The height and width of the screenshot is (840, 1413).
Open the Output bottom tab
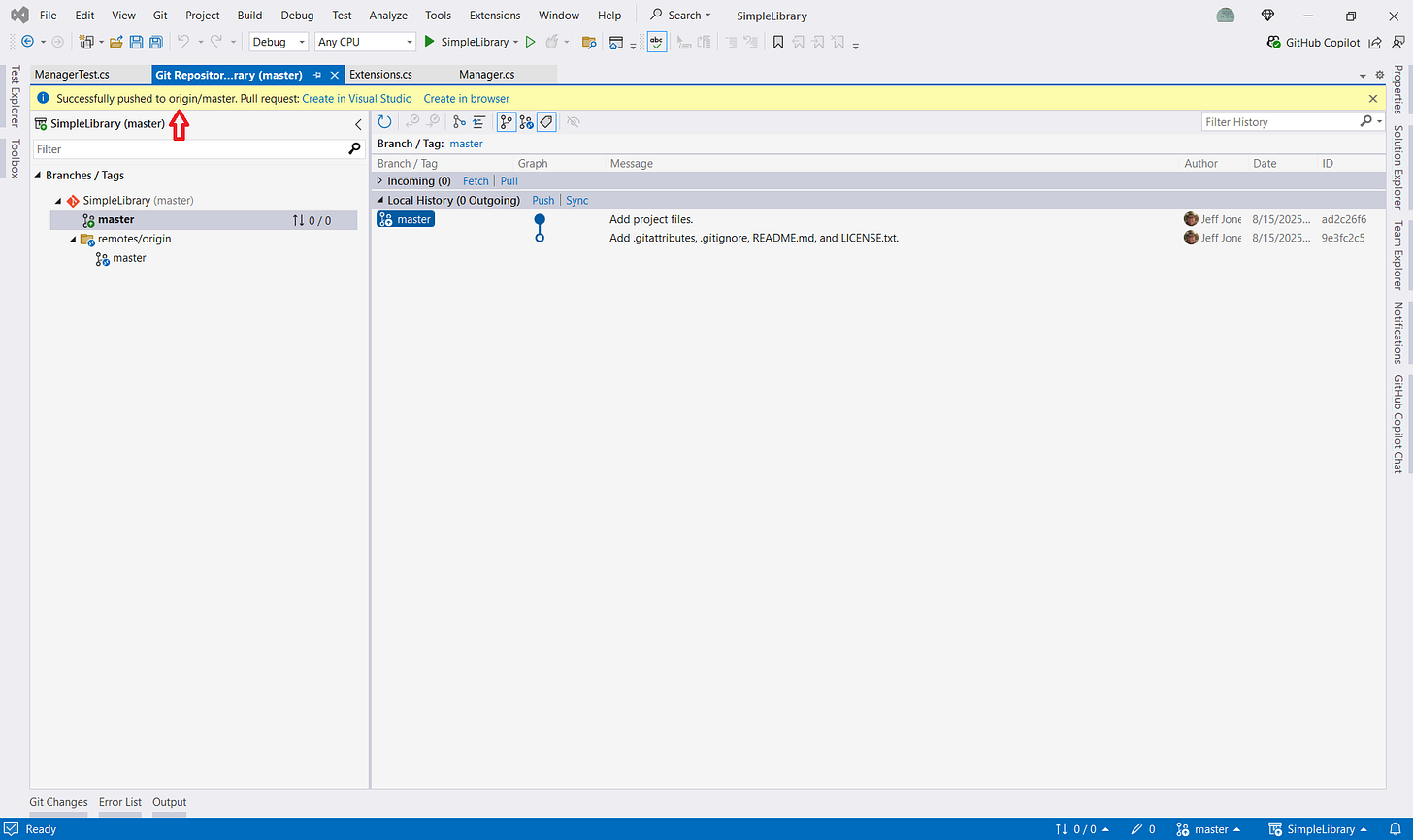170,802
